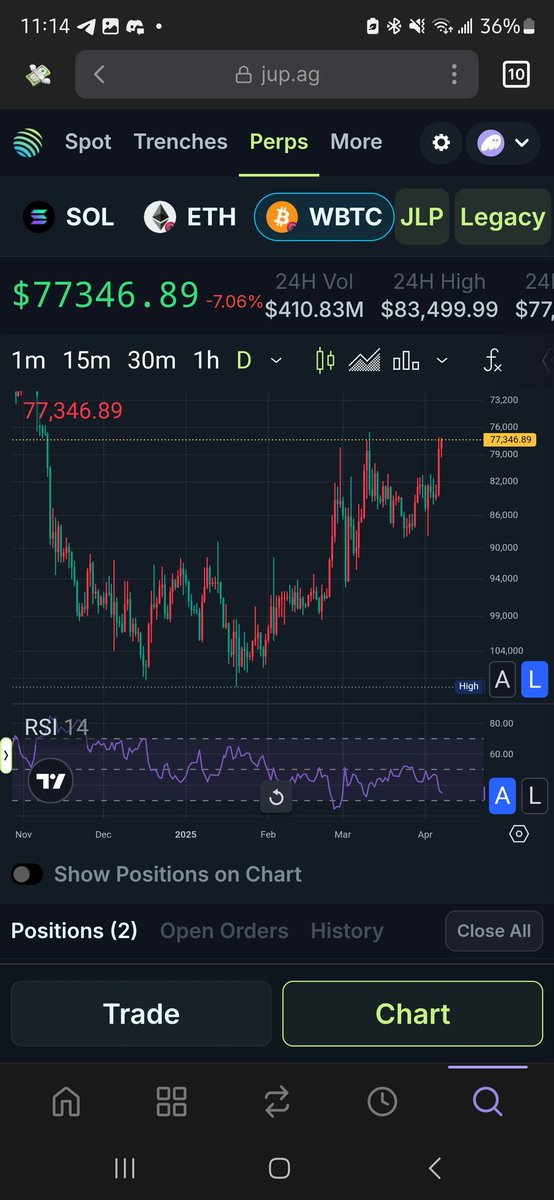Open the TradingView logo

51,781
